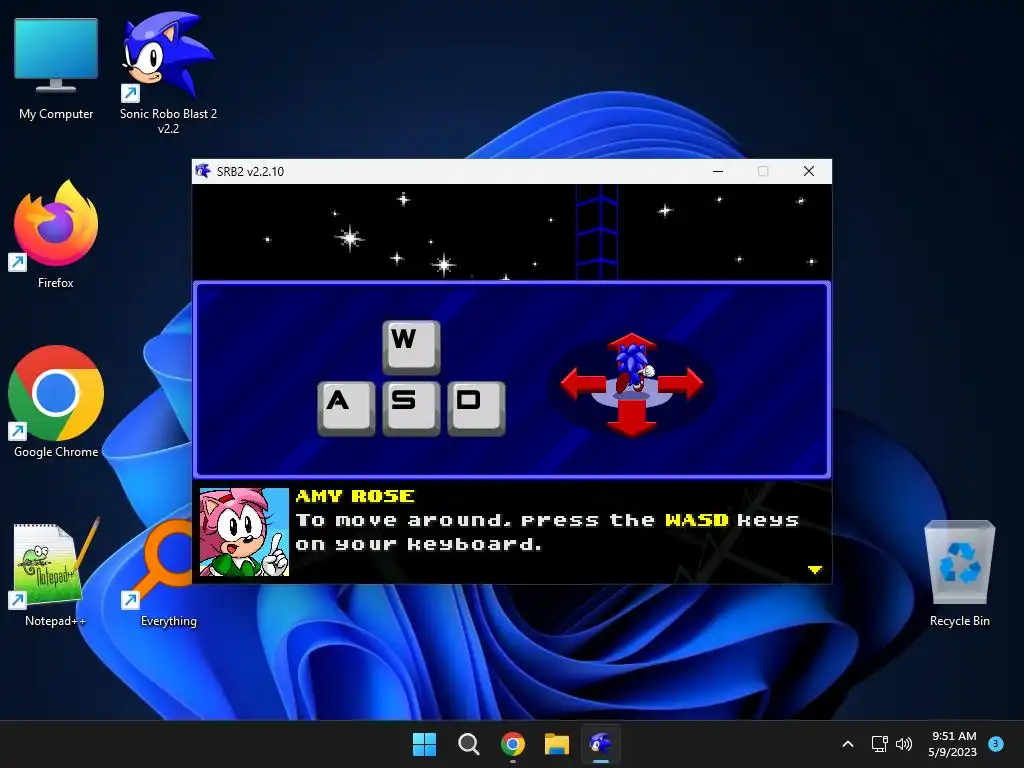
Task: Click the red right arrow beside Sonic
Action: pyautogui.click(x=680, y=383)
